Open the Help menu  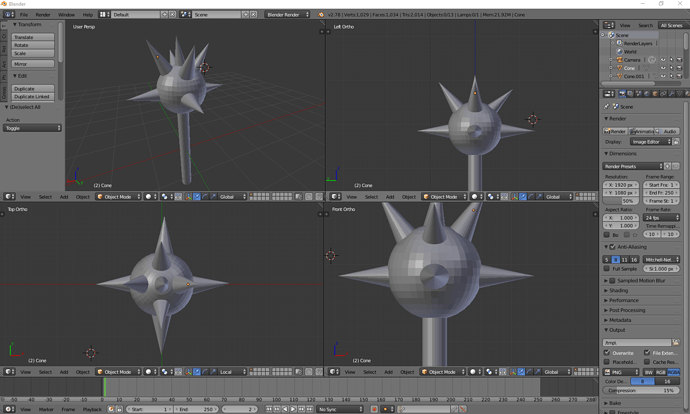tap(88, 15)
